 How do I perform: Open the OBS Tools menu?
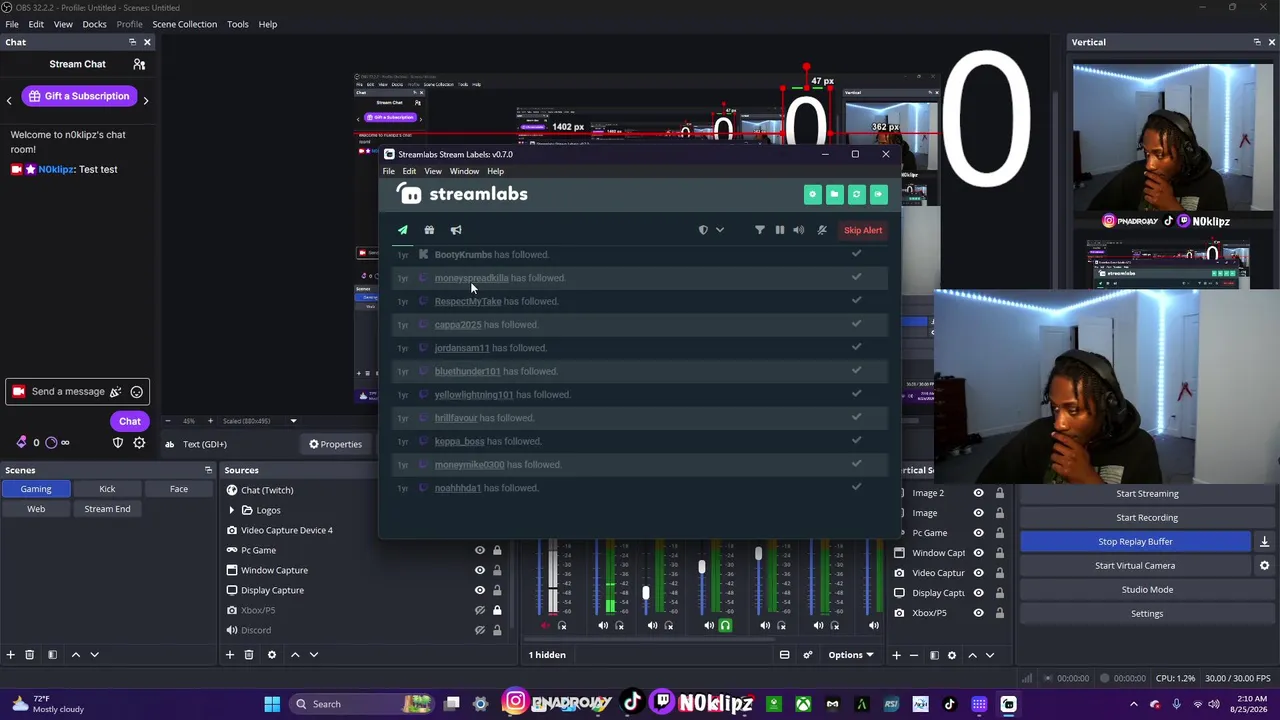237,24
